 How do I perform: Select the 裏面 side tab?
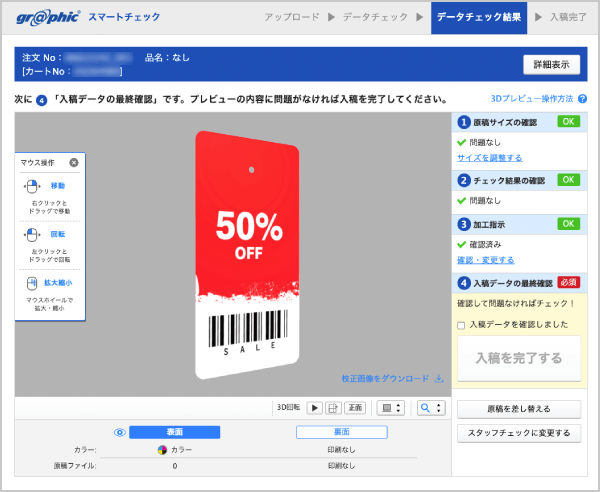(342, 432)
